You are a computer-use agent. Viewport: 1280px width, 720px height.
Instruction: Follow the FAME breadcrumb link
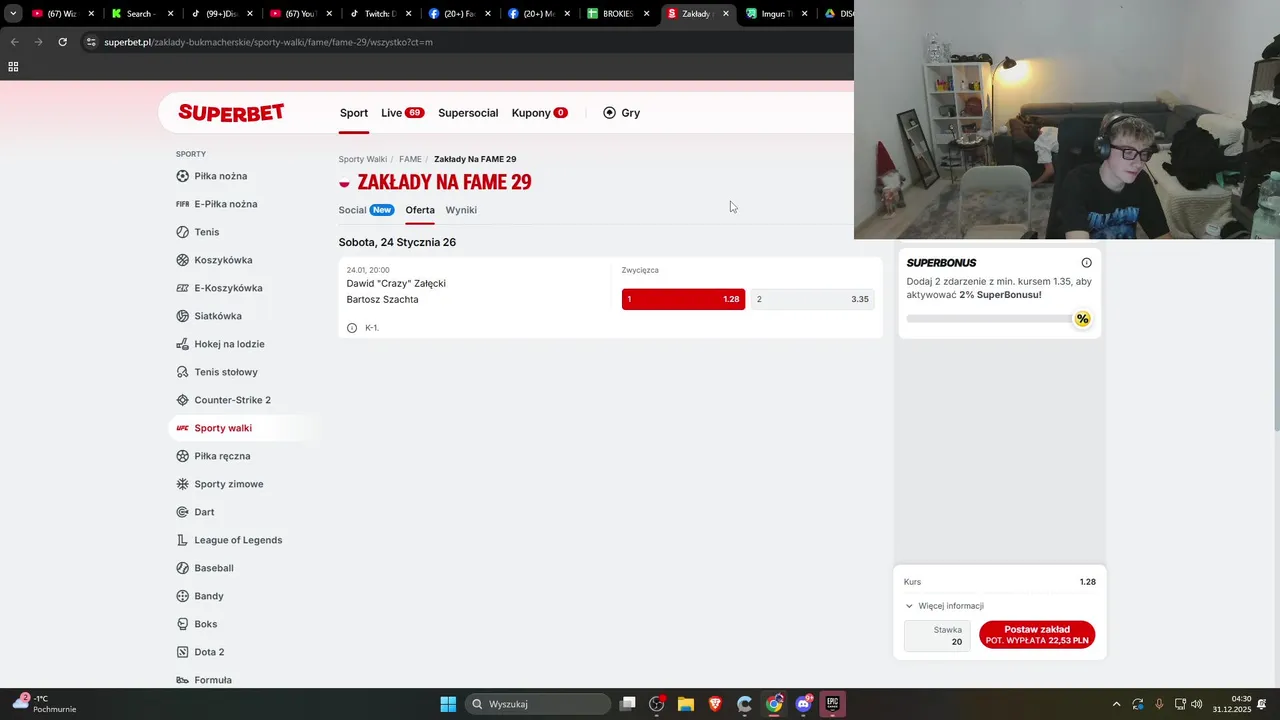click(x=410, y=159)
